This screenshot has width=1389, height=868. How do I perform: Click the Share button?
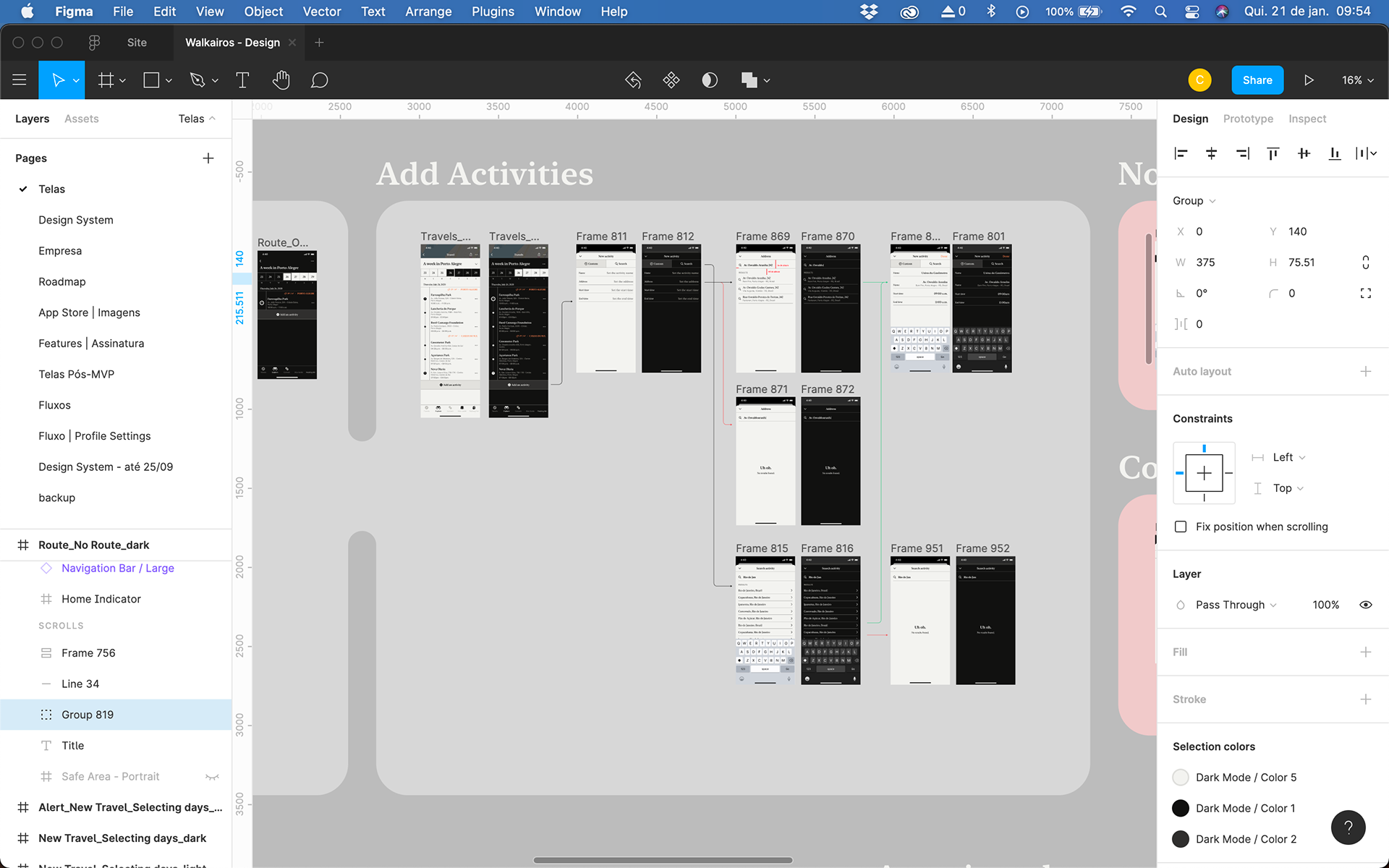(x=1257, y=80)
